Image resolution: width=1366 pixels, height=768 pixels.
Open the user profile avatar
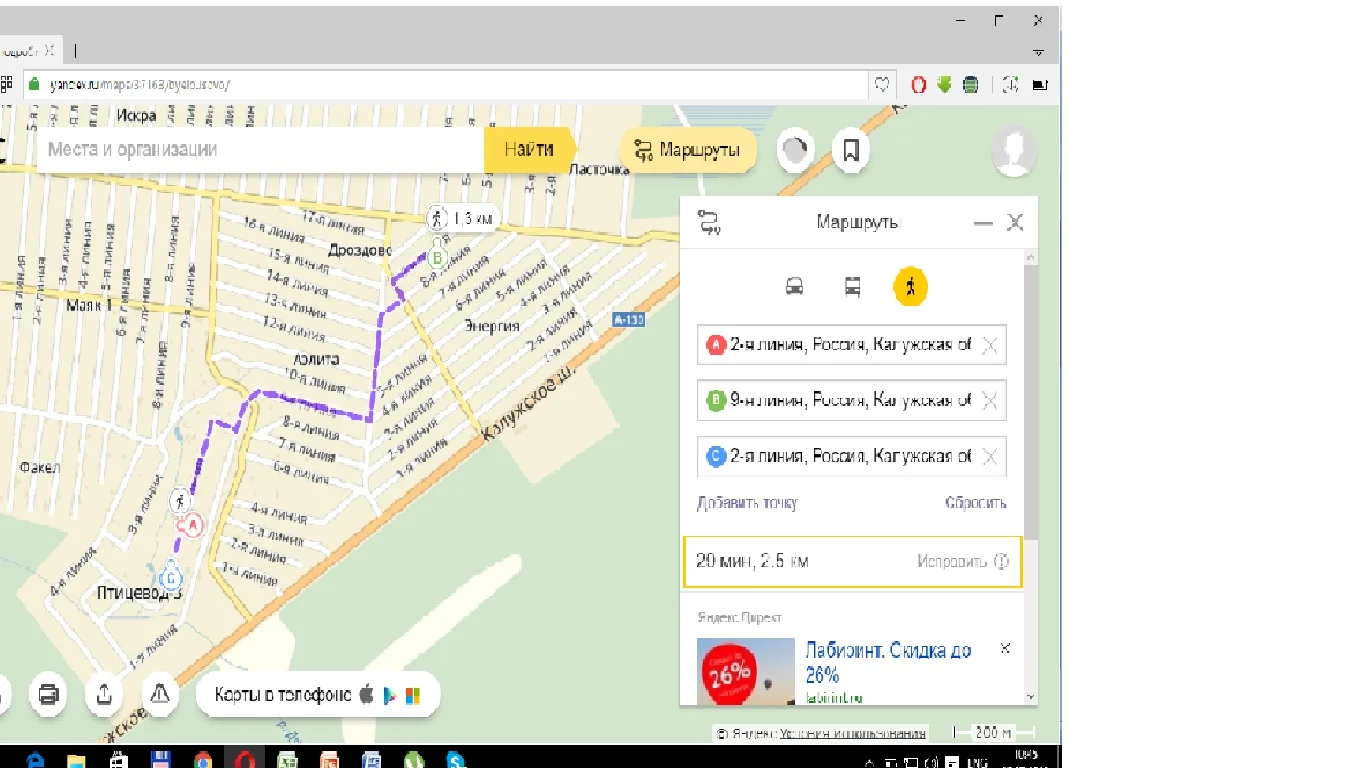(x=1014, y=151)
